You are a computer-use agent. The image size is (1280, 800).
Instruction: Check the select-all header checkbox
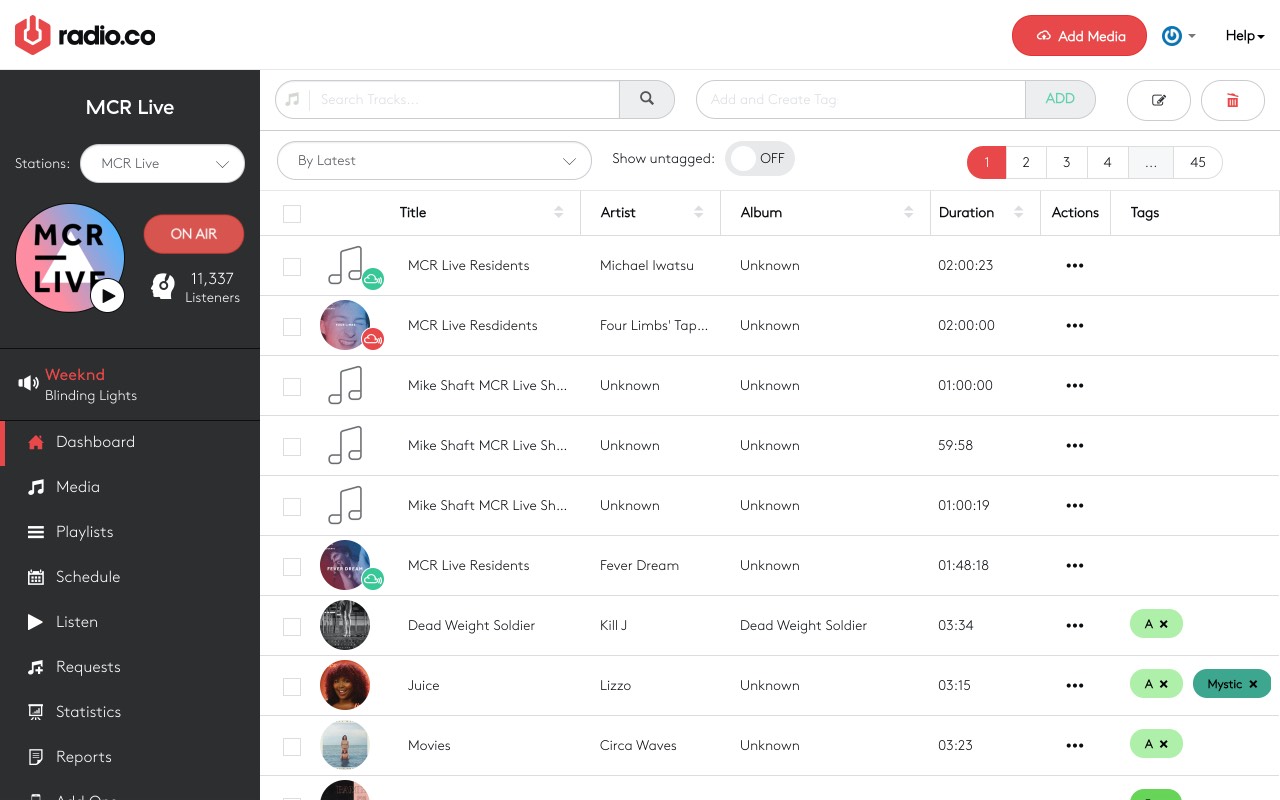pyautogui.click(x=292, y=213)
